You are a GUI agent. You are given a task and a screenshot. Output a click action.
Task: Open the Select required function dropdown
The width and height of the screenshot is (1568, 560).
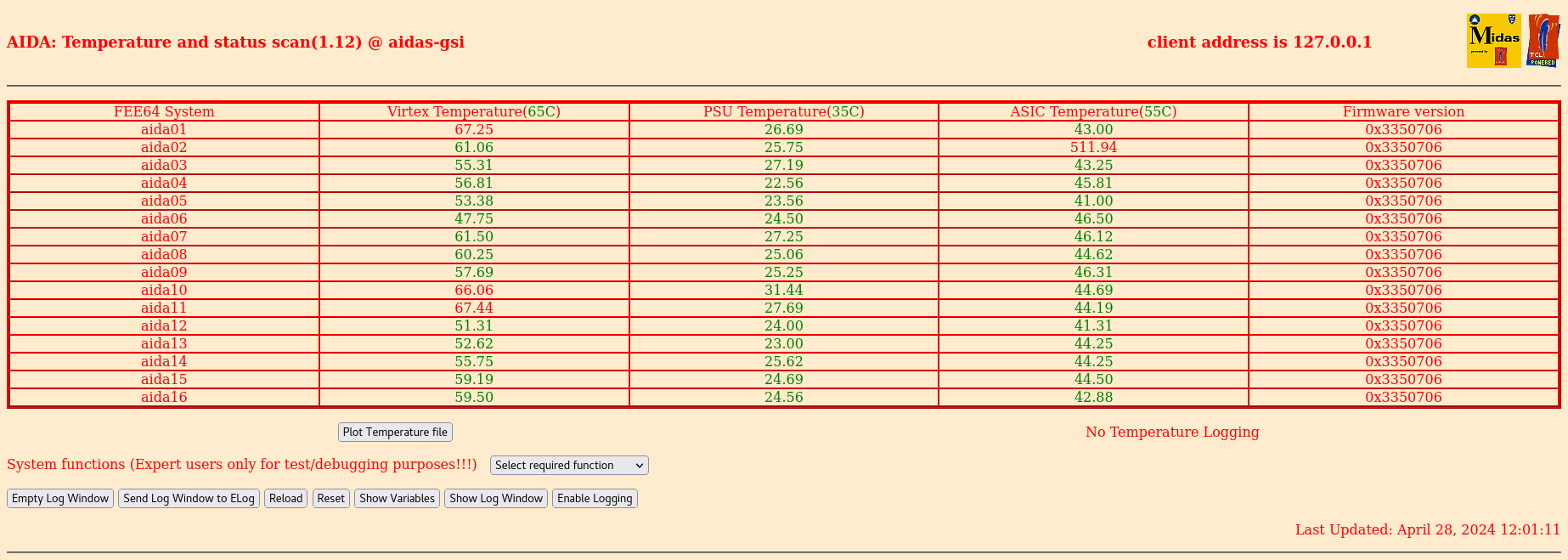pos(569,465)
